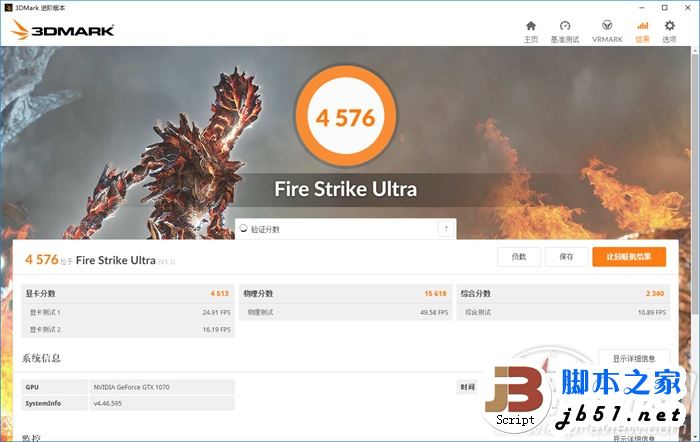
Task: Click the 24.91 FPS value
Action: pos(217,312)
